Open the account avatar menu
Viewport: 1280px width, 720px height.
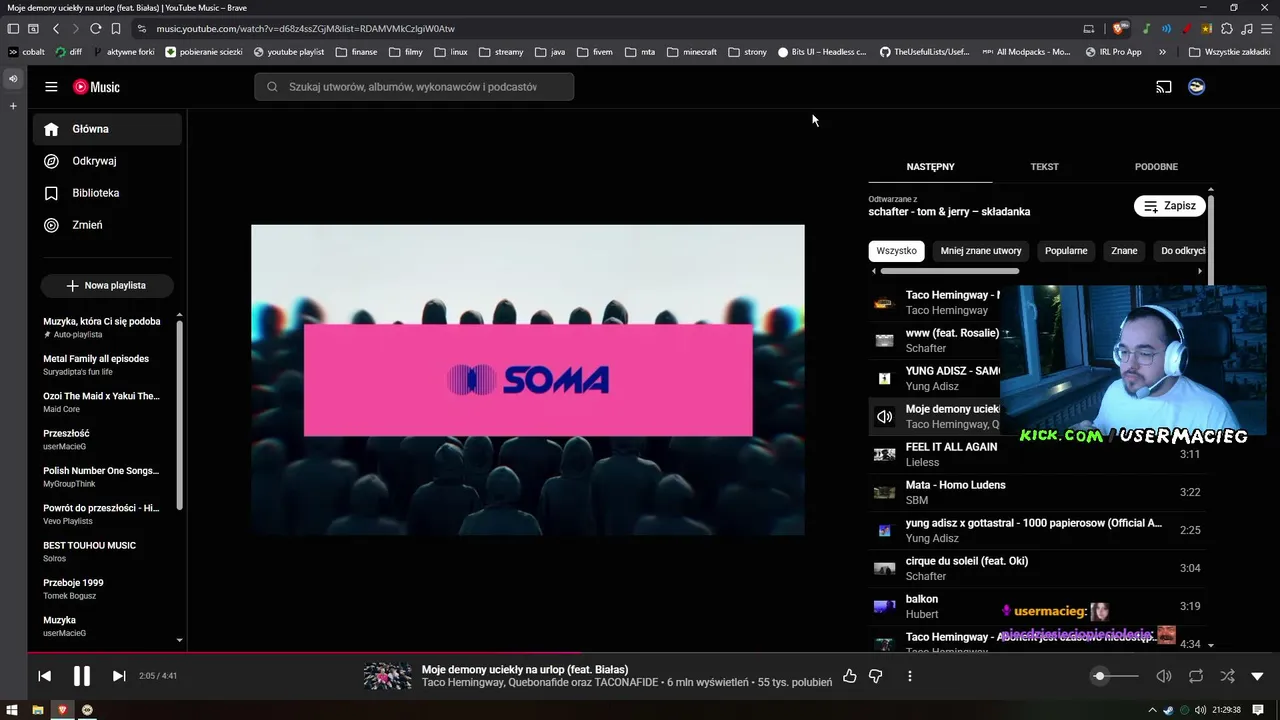point(1196,87)
